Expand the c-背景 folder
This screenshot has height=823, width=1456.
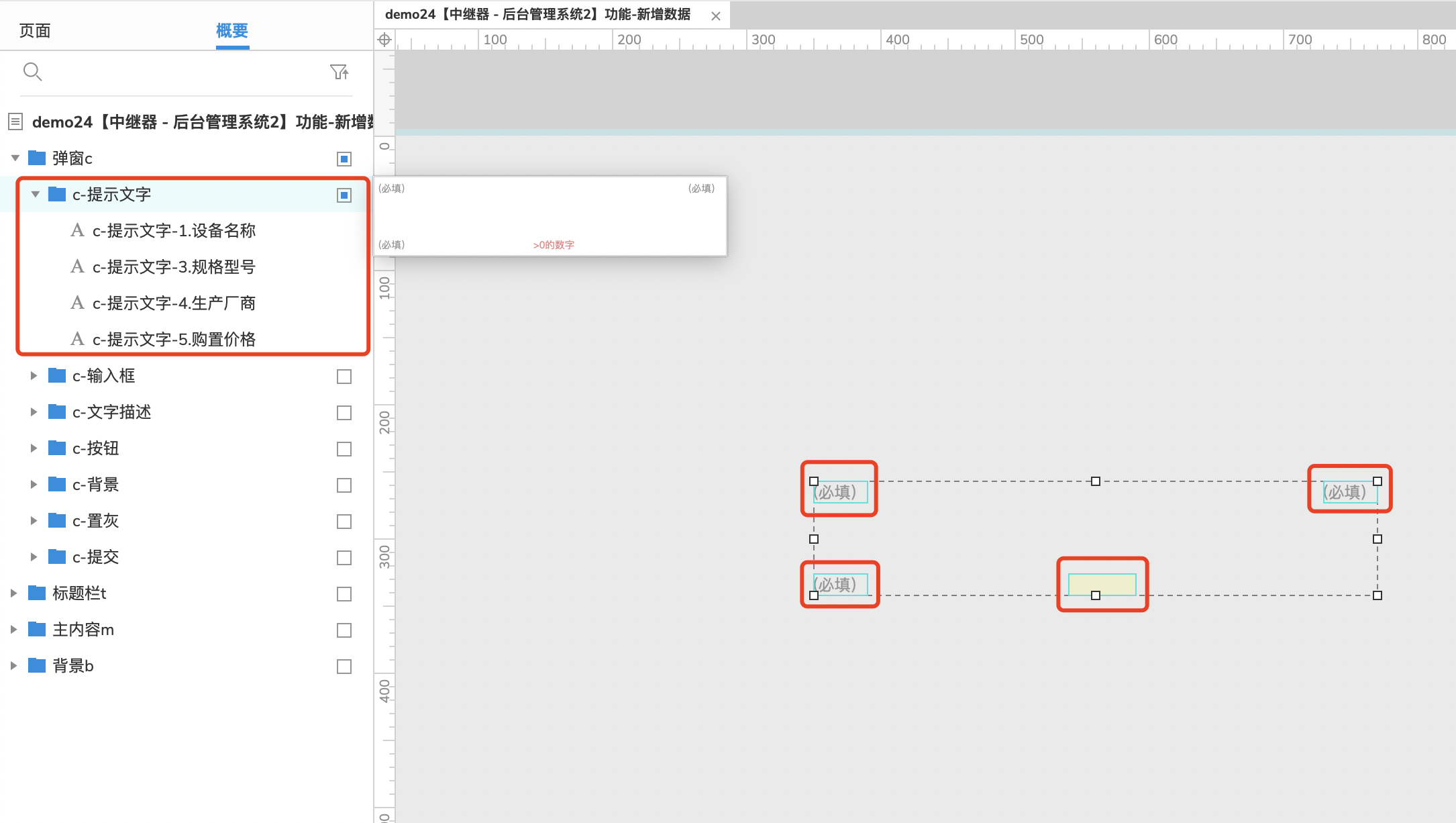pyautogui.click(x=34, y=485)
